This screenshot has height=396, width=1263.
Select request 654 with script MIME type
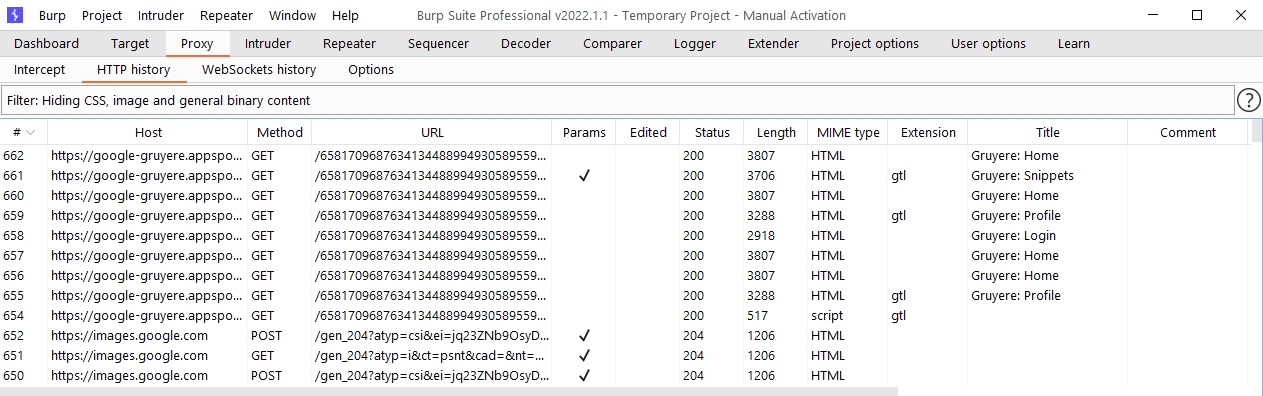tap(624, 315)
